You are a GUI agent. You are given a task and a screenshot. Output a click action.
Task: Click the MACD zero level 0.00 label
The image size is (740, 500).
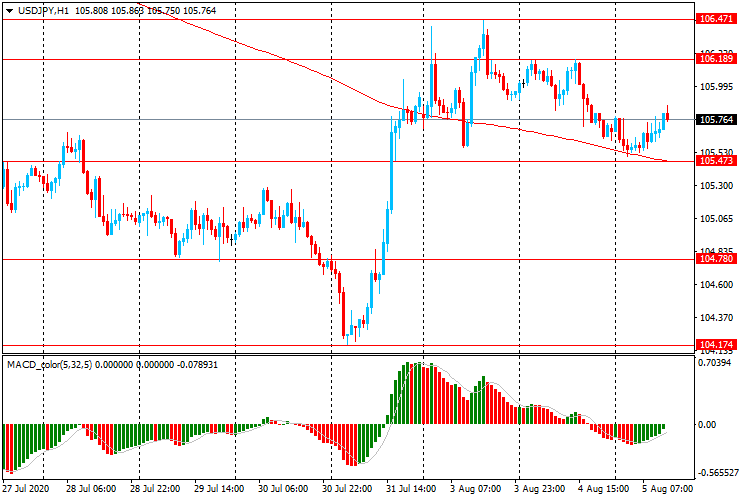click(x=707, y=424)
